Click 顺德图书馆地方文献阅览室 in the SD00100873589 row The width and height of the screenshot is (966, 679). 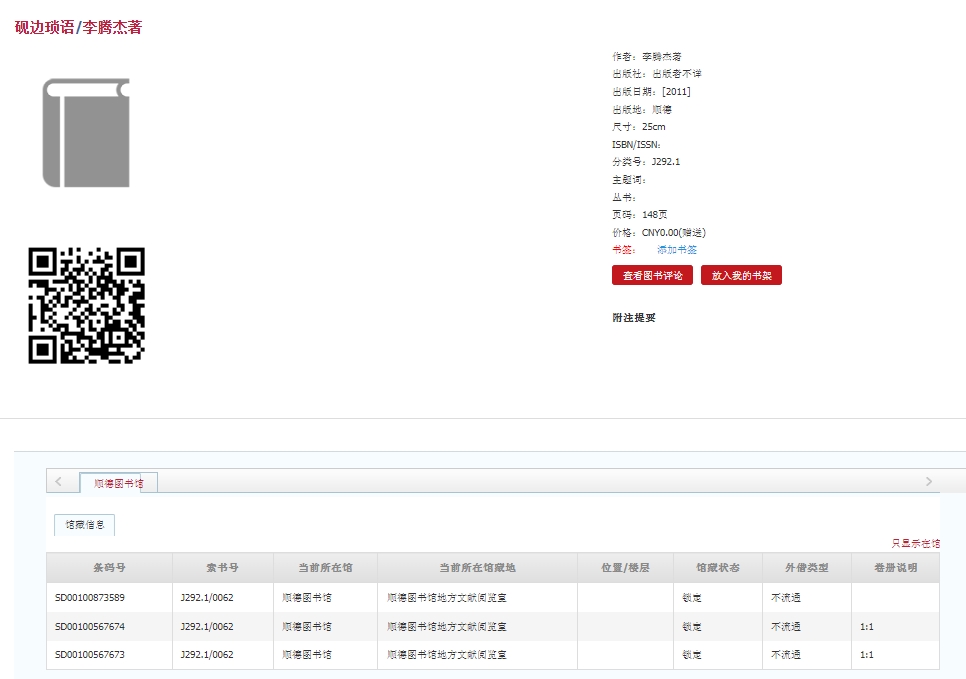point(447,598)
